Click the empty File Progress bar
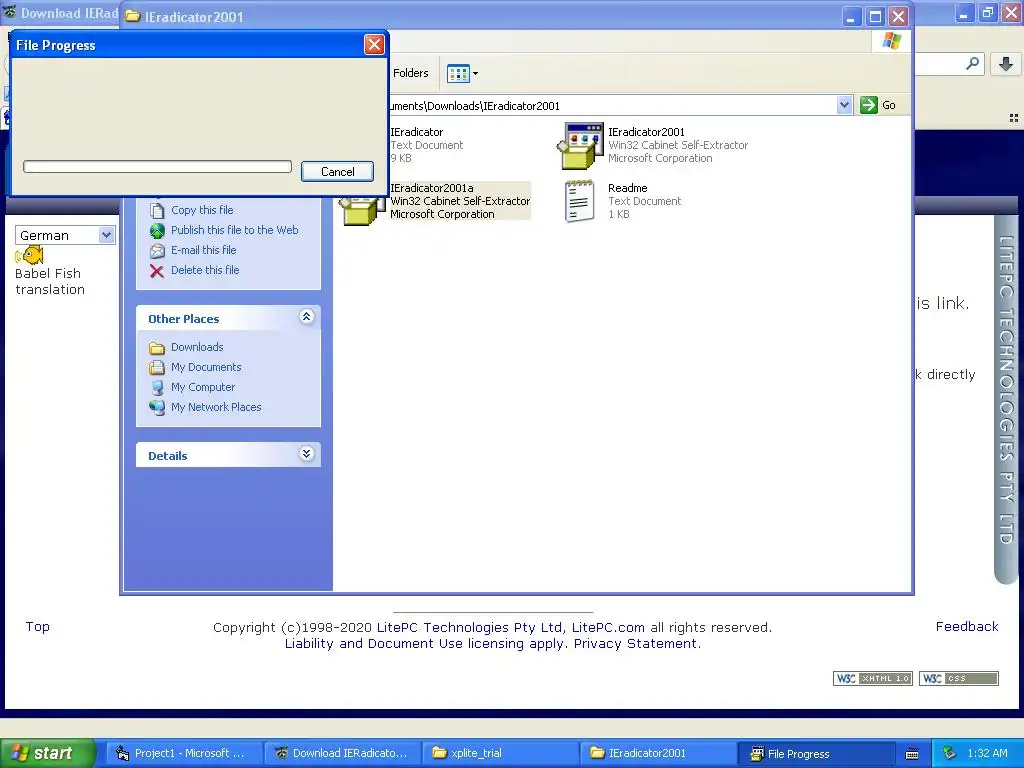Image resolution: width=1024 pixels, height=768 pixels. [x=157, y=167]
